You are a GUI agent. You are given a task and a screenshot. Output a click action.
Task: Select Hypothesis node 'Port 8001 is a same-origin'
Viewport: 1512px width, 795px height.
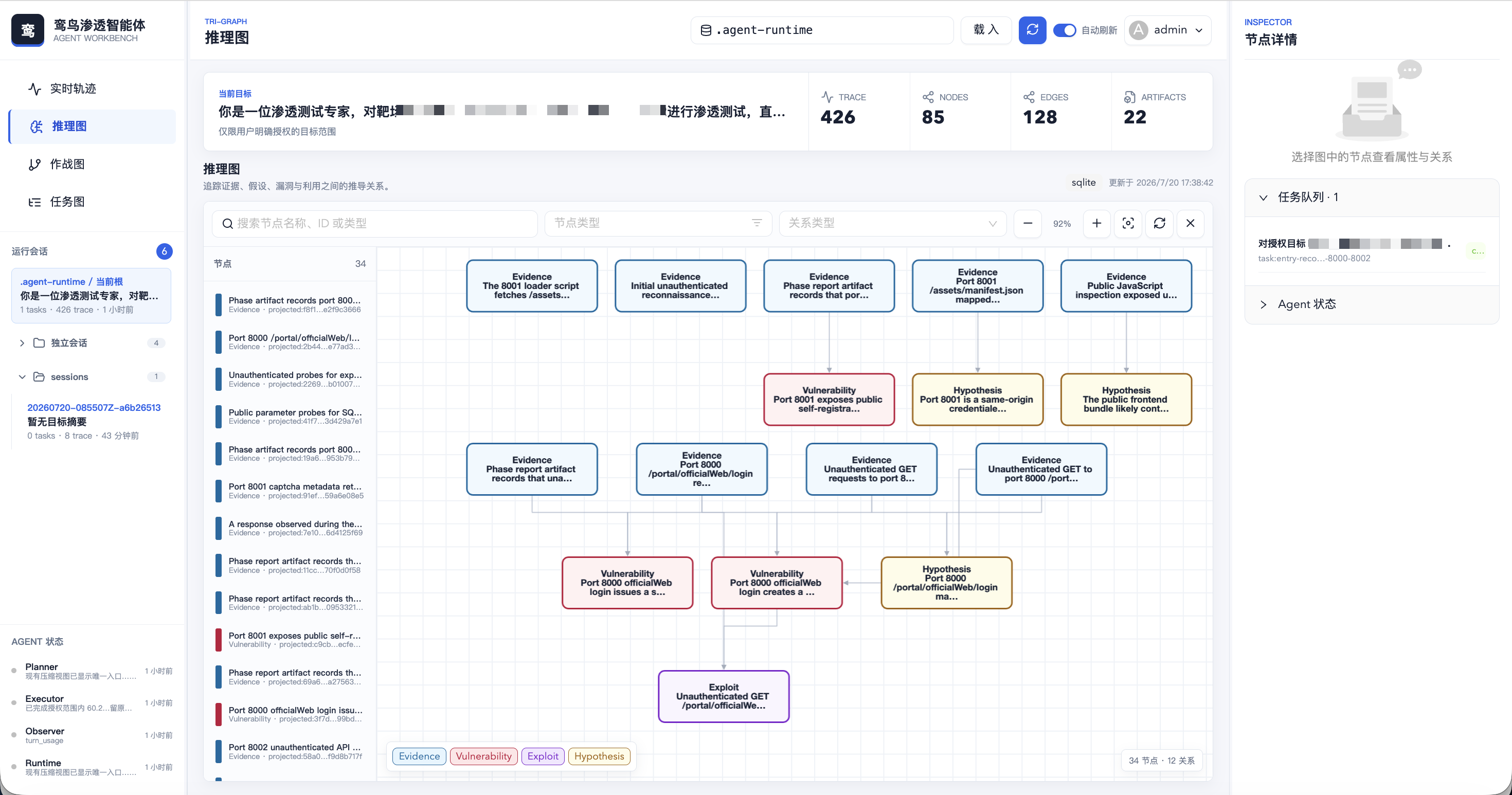(x=977, y=400)
